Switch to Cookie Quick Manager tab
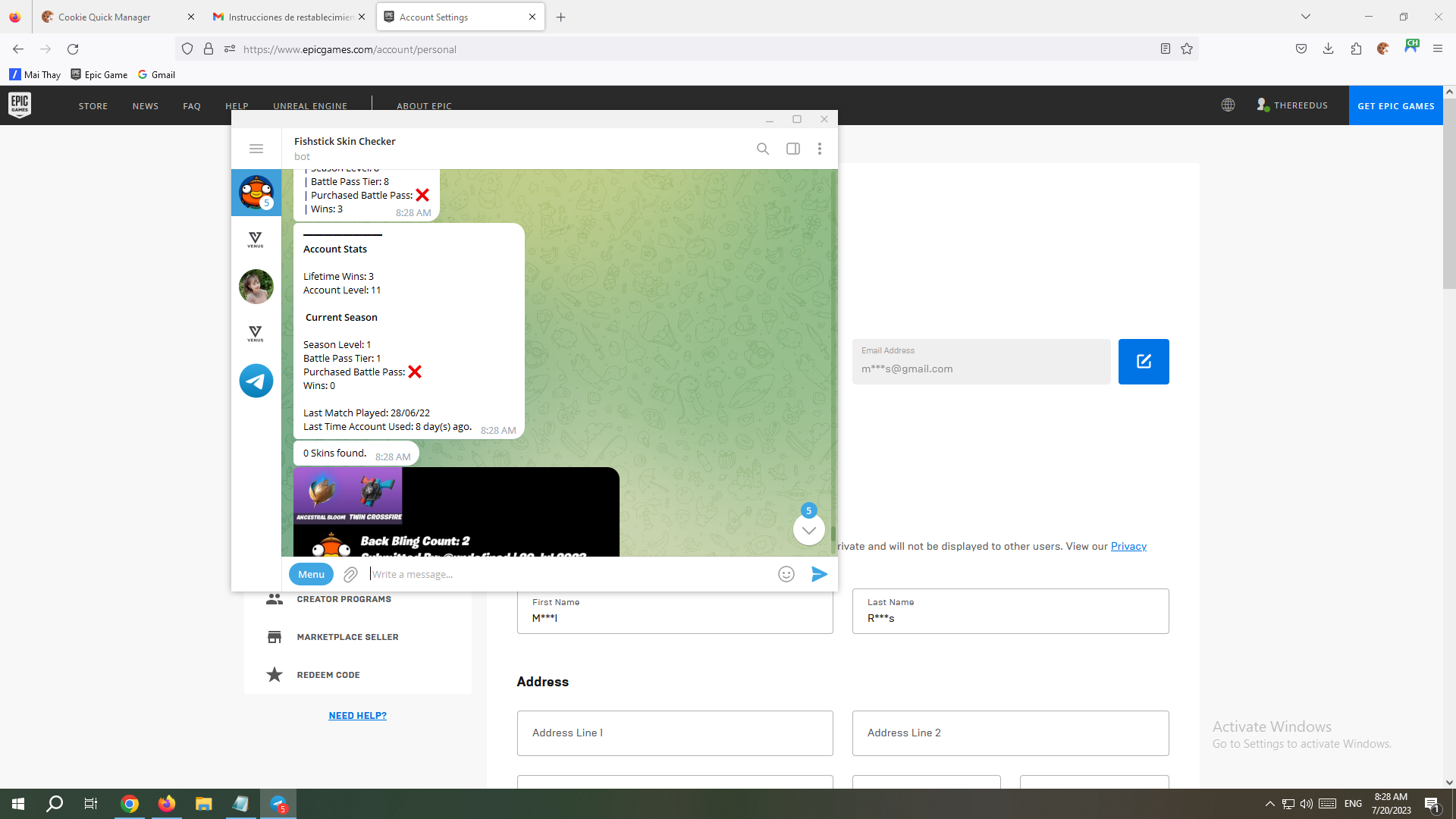This screenshot has width=1456, height=819. pyautogui.click(x=116, y=17)
